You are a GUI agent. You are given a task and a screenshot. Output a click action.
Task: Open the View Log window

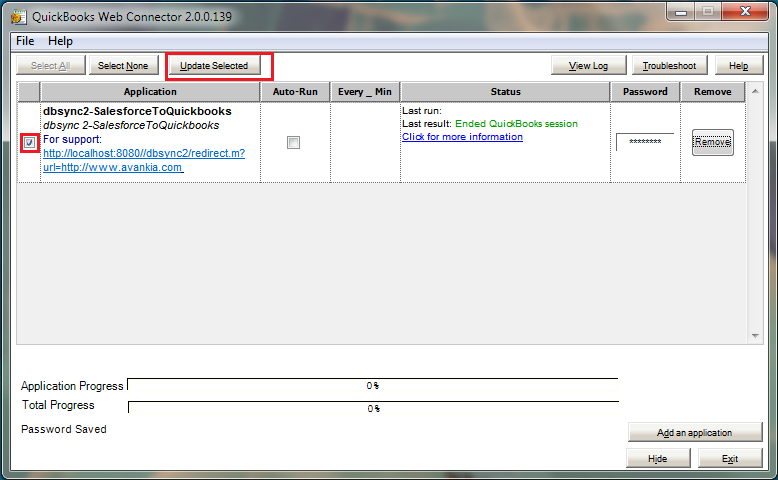tap(588, 66)
